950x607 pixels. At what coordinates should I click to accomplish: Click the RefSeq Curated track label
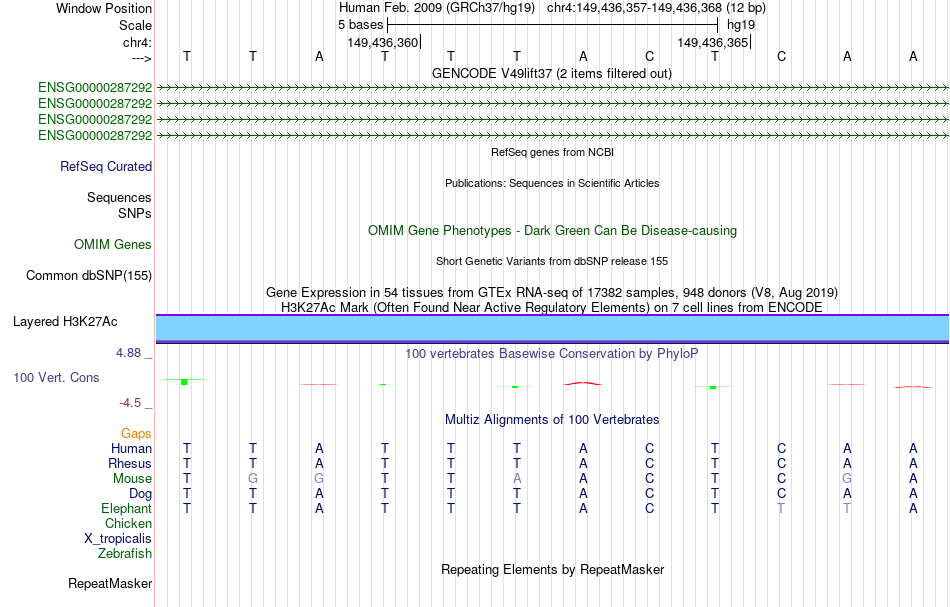[105, 167]
